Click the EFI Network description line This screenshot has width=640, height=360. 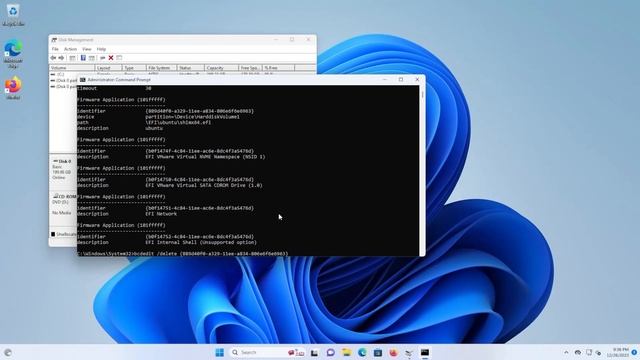[x=127, y=214]
